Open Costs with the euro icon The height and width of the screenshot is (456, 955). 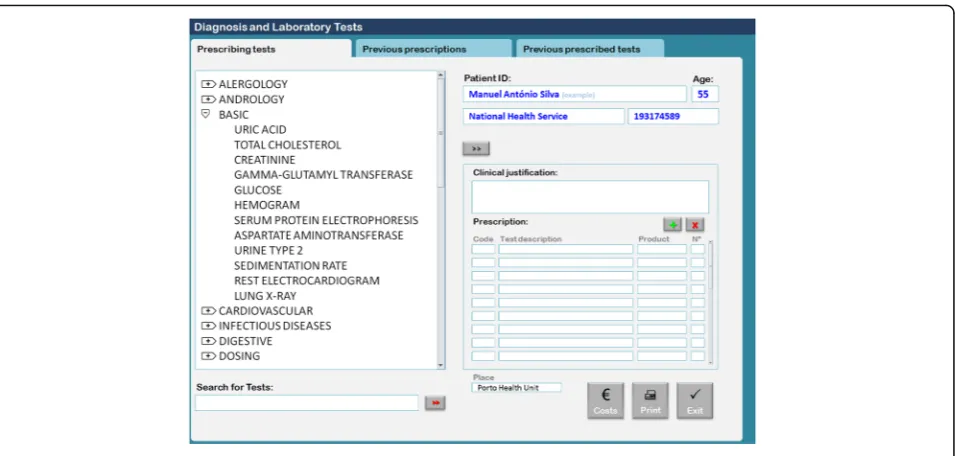click(605, 401)
